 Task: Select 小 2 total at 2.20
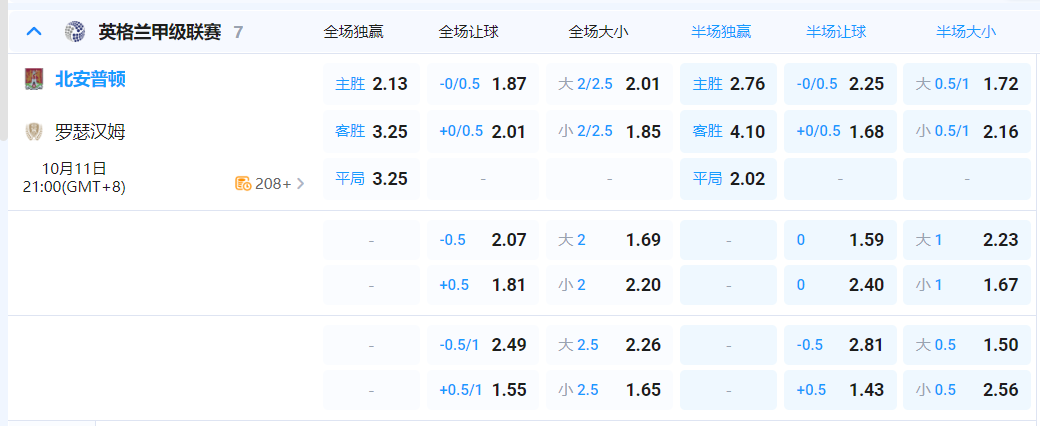pyautogui.click(x=609, y=285)
